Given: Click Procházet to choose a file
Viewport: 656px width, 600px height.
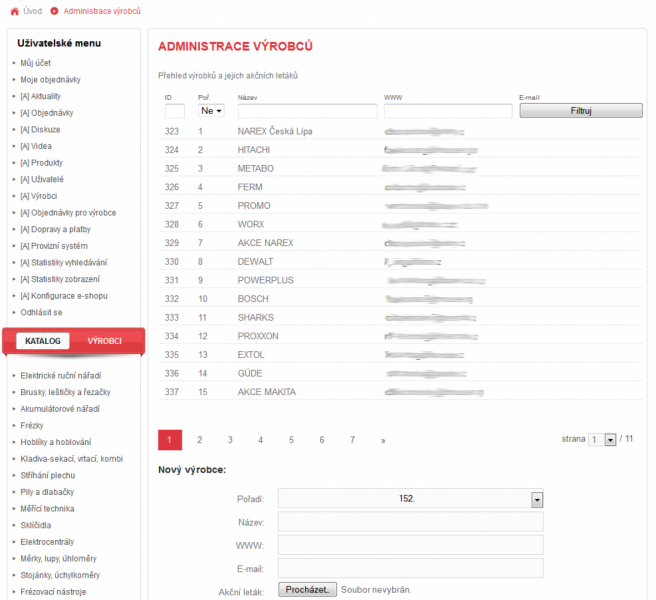Looking at the screenshot, I should (x=307, y=590).
